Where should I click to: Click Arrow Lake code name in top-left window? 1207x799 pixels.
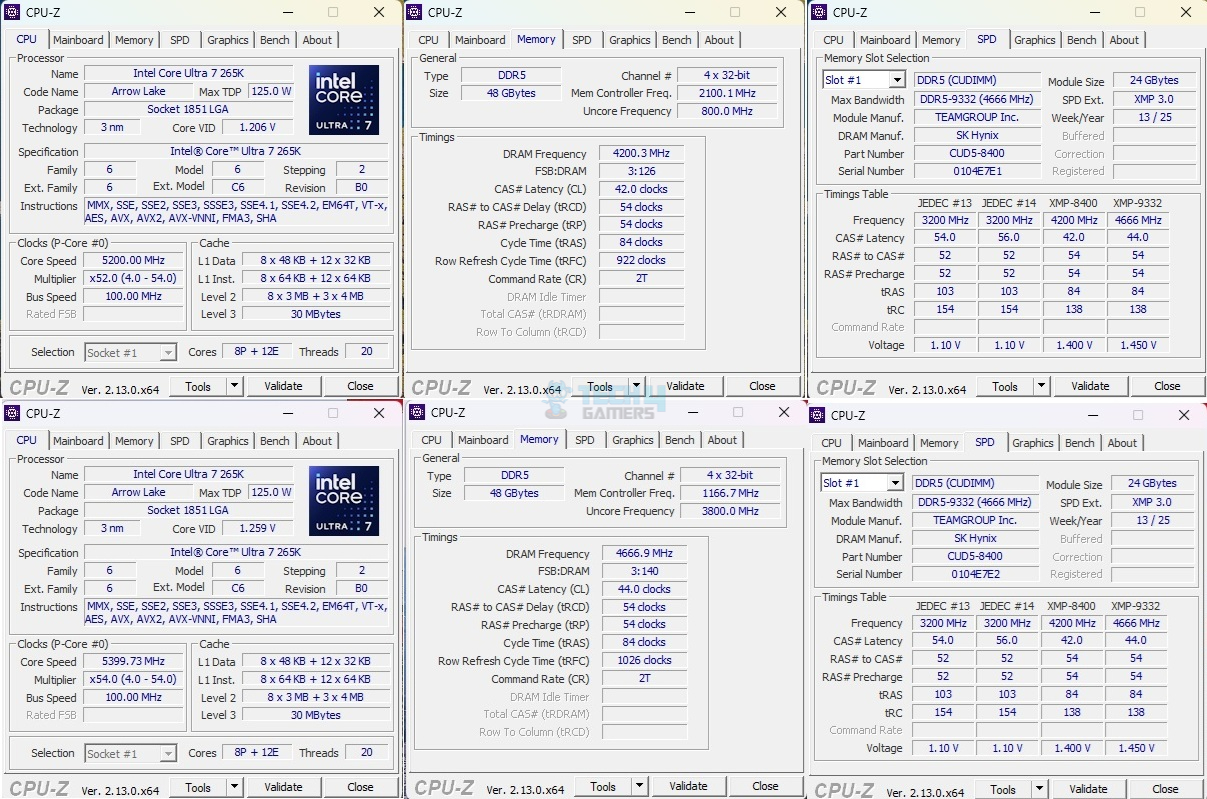(x=139, y=91)
